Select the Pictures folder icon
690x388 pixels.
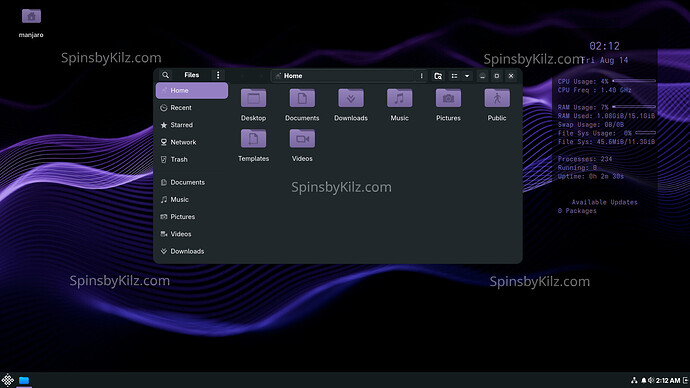(448, 98)
